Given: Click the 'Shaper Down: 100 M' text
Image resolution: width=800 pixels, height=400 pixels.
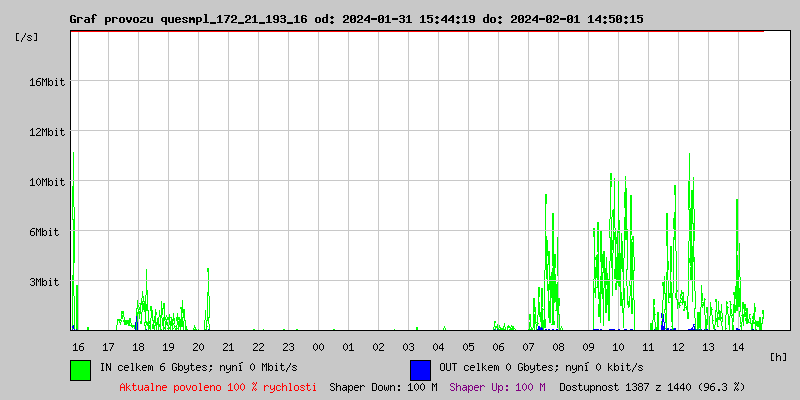Looking at the screenshot, I should (383, 387).
